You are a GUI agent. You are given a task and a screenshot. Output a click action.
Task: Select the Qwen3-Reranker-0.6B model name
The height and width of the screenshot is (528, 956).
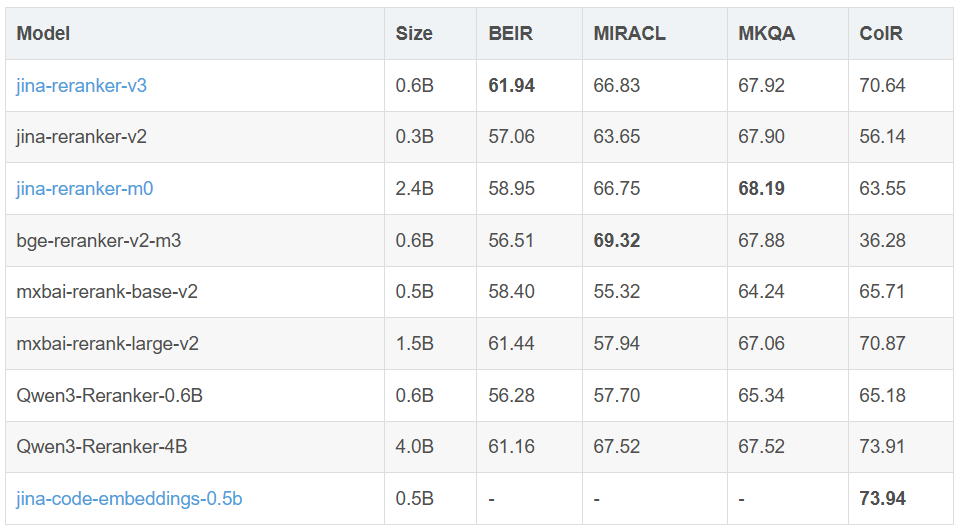110,395
